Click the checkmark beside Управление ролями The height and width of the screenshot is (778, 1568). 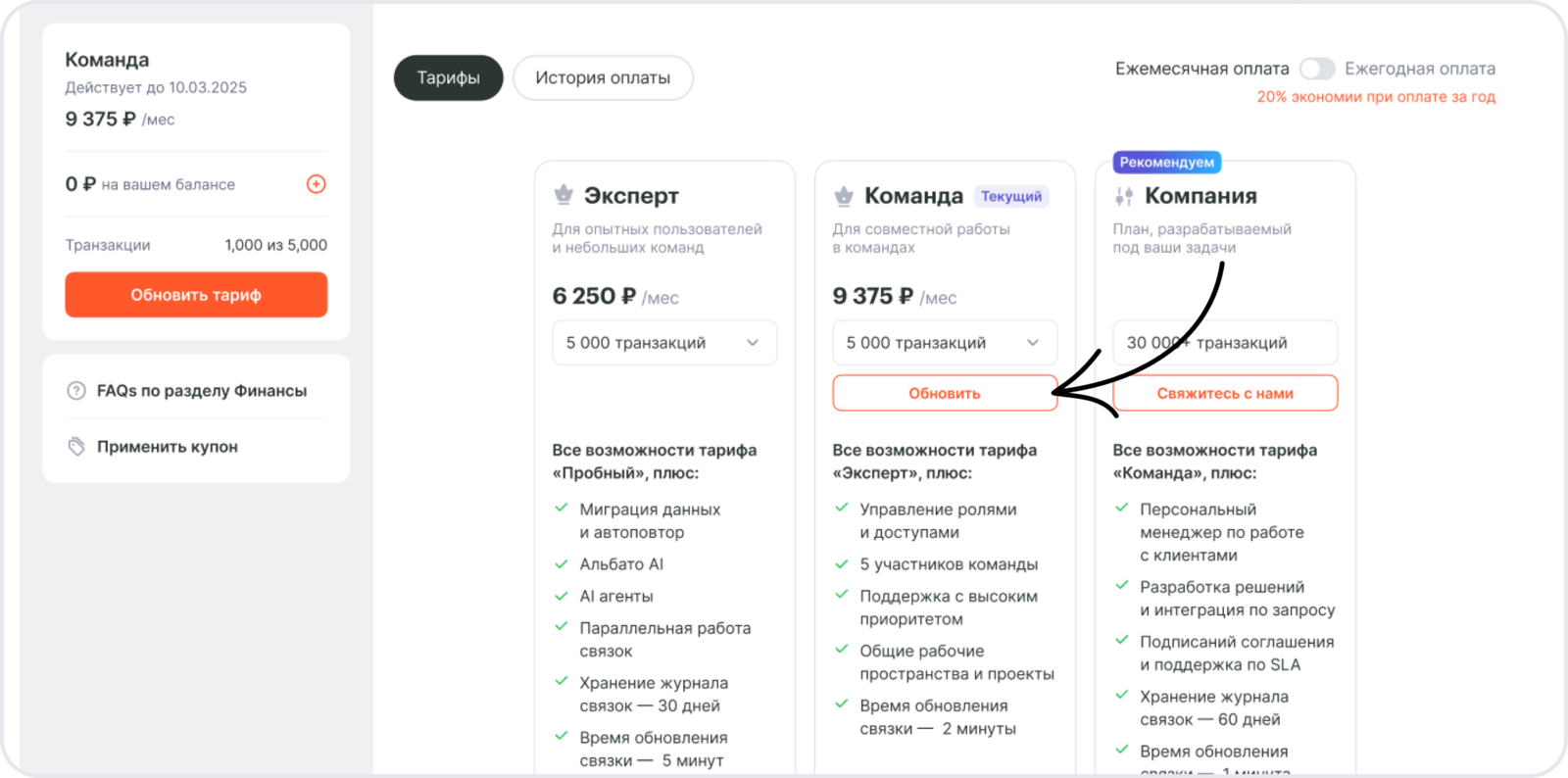pos(842,509)
